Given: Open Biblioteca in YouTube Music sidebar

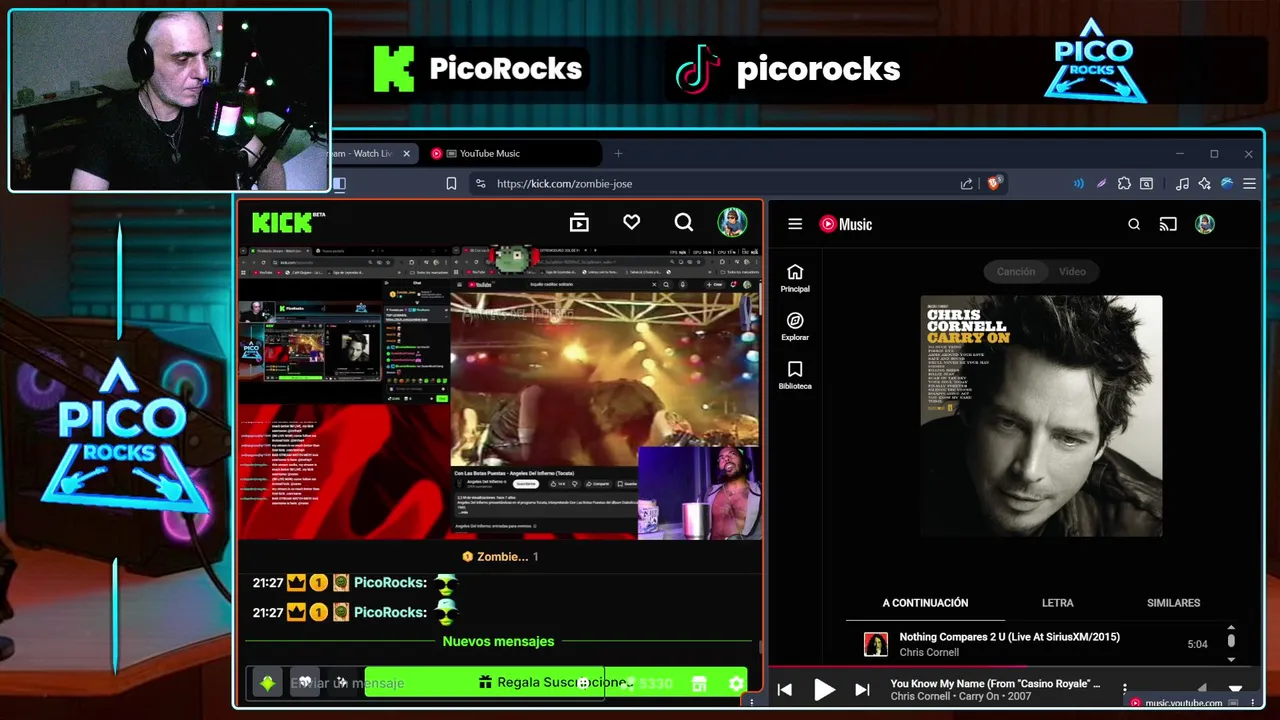Looking at the screenshot, I should (x=795, y=375).
